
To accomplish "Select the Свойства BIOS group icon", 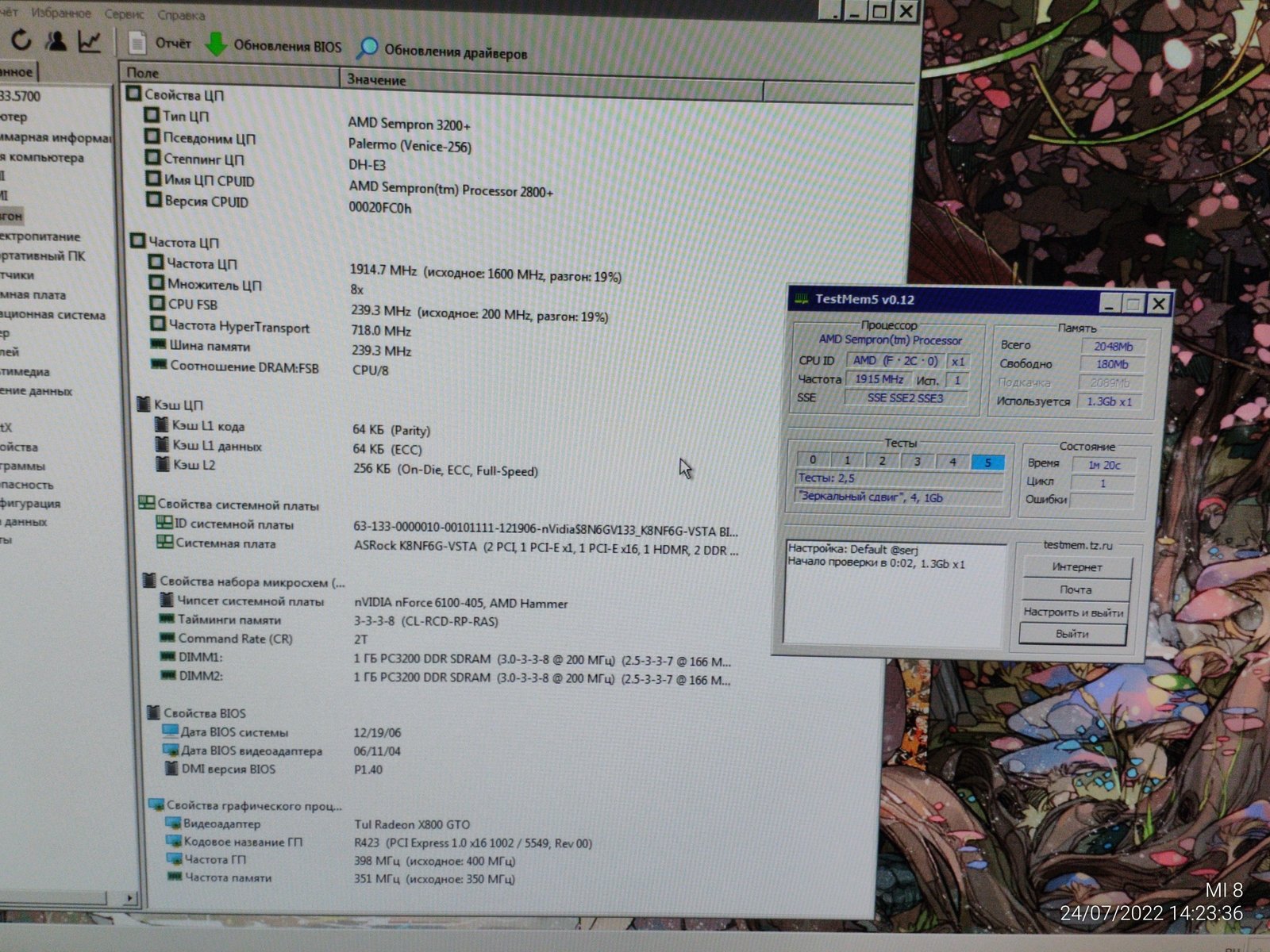I will (153, 712).
